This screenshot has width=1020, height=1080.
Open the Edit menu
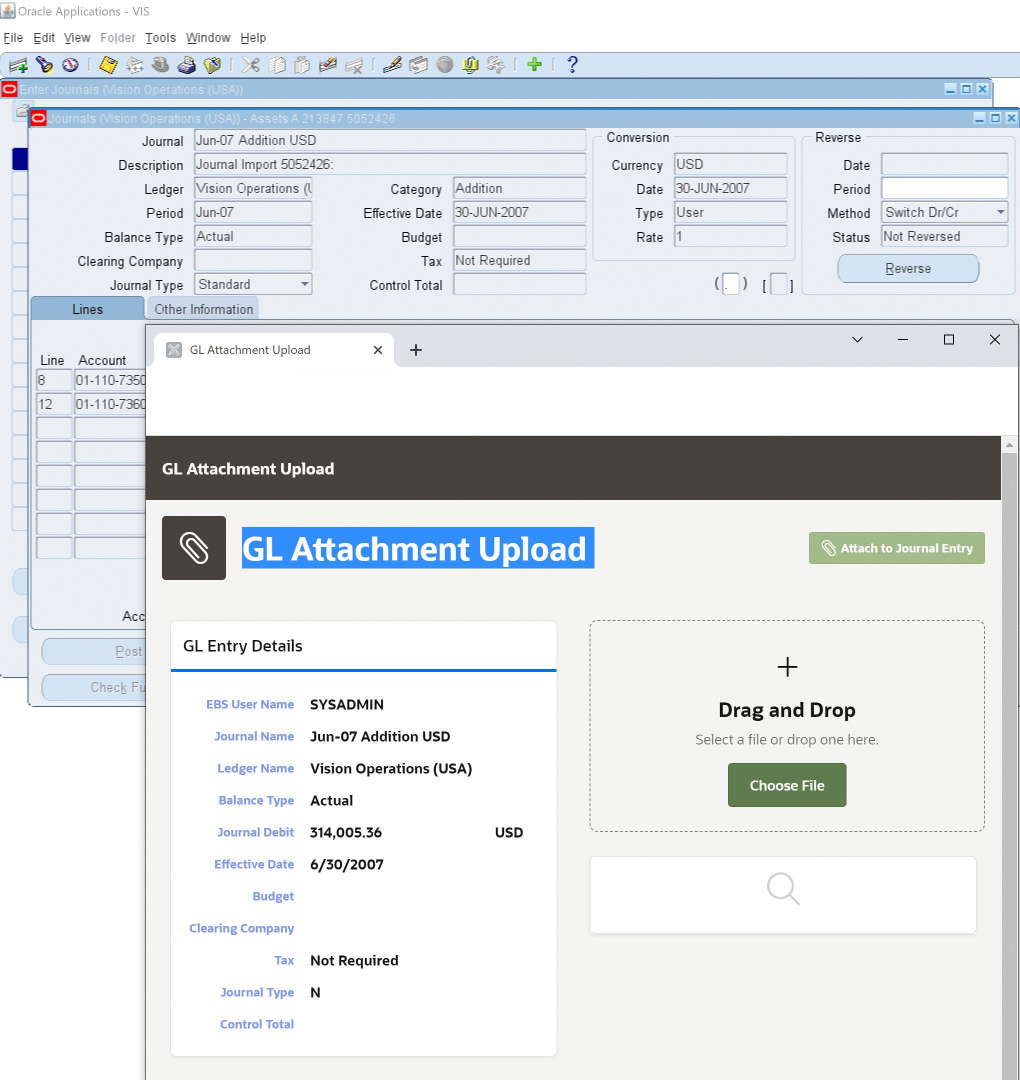pyautogui.click(x=44, y=38)
